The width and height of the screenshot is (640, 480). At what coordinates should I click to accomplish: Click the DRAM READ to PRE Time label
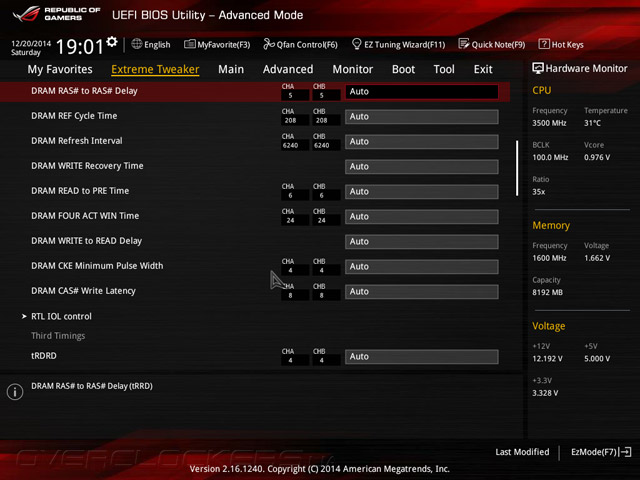pos(80,191)
